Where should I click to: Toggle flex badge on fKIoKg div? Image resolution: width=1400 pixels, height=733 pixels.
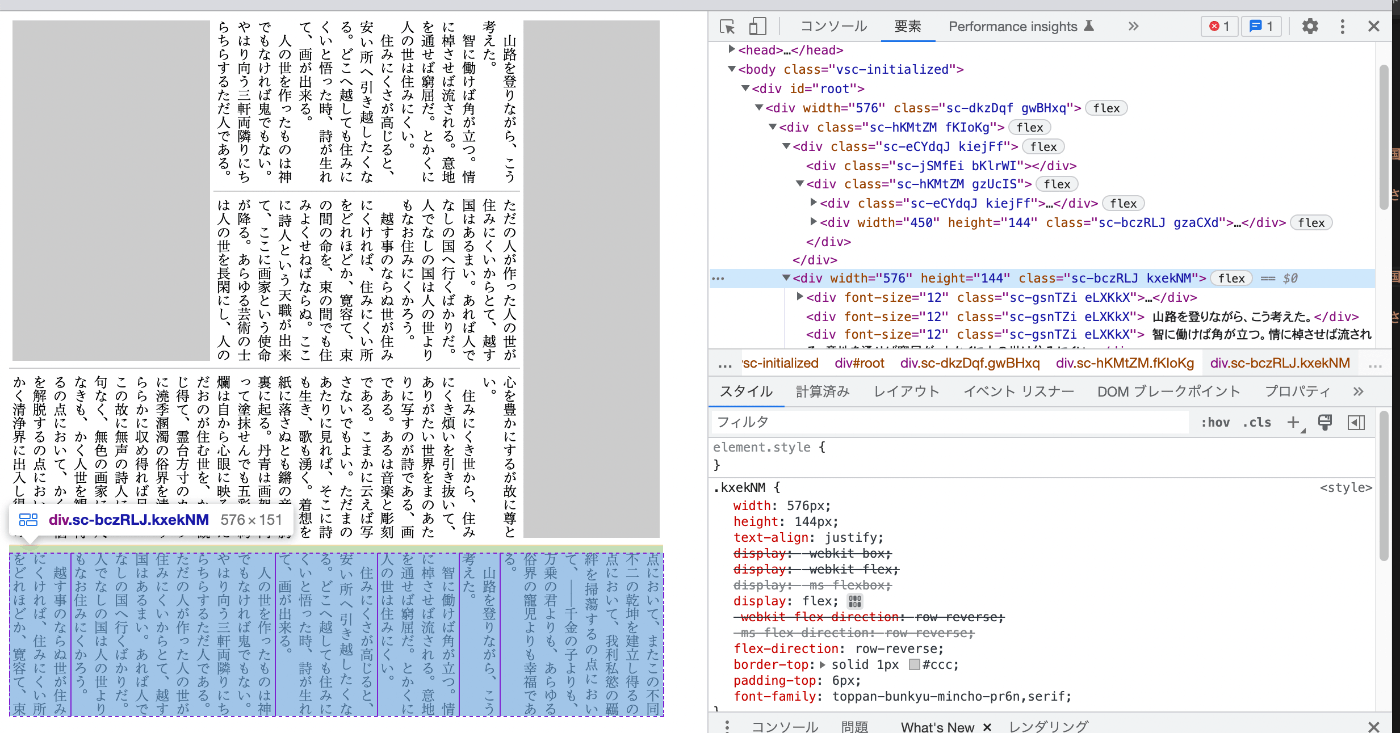pos(1030,127)
